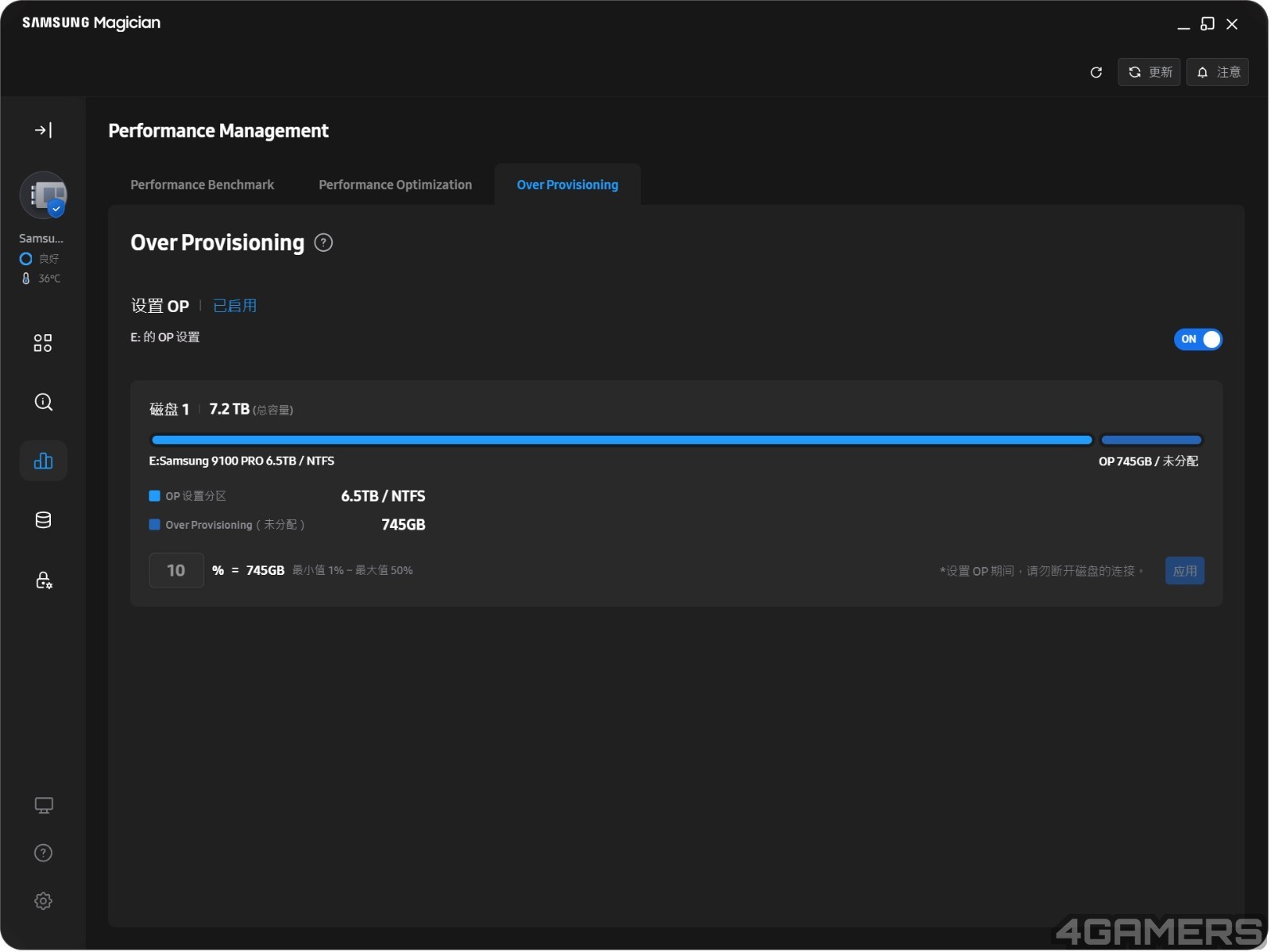1271x952 pixels.
Task: Click the monitor icon in the sidebar
Action: point(43,807)
